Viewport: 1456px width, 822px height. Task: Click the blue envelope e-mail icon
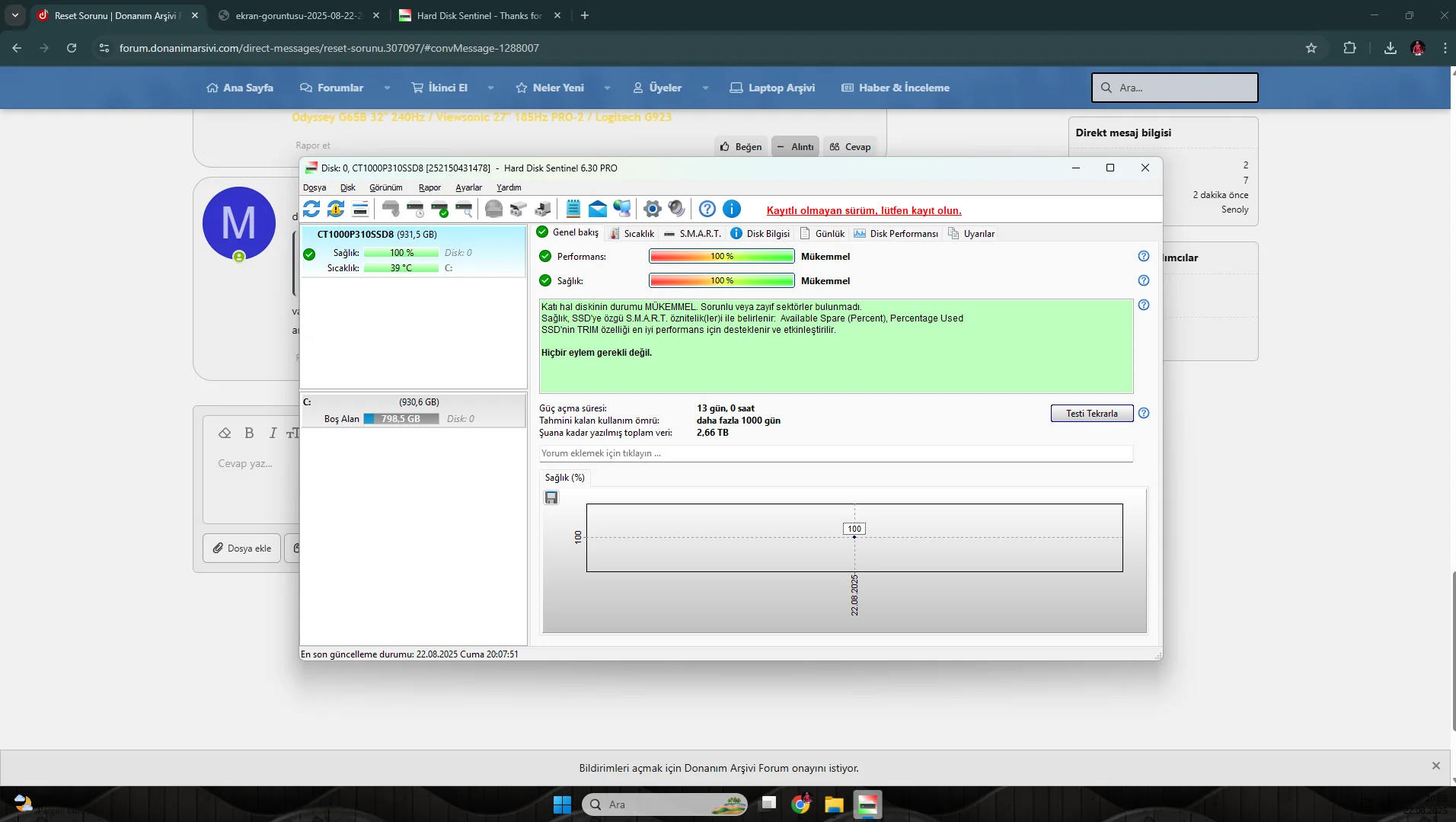coord(598,209)
